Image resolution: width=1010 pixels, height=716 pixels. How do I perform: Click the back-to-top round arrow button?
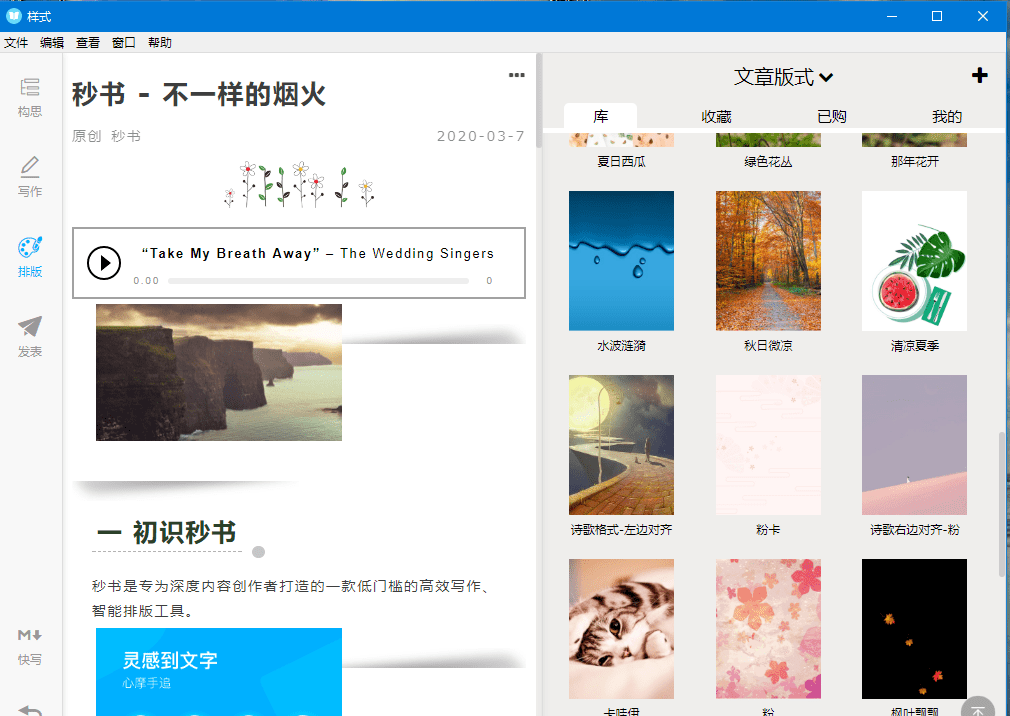pos(978,707)
